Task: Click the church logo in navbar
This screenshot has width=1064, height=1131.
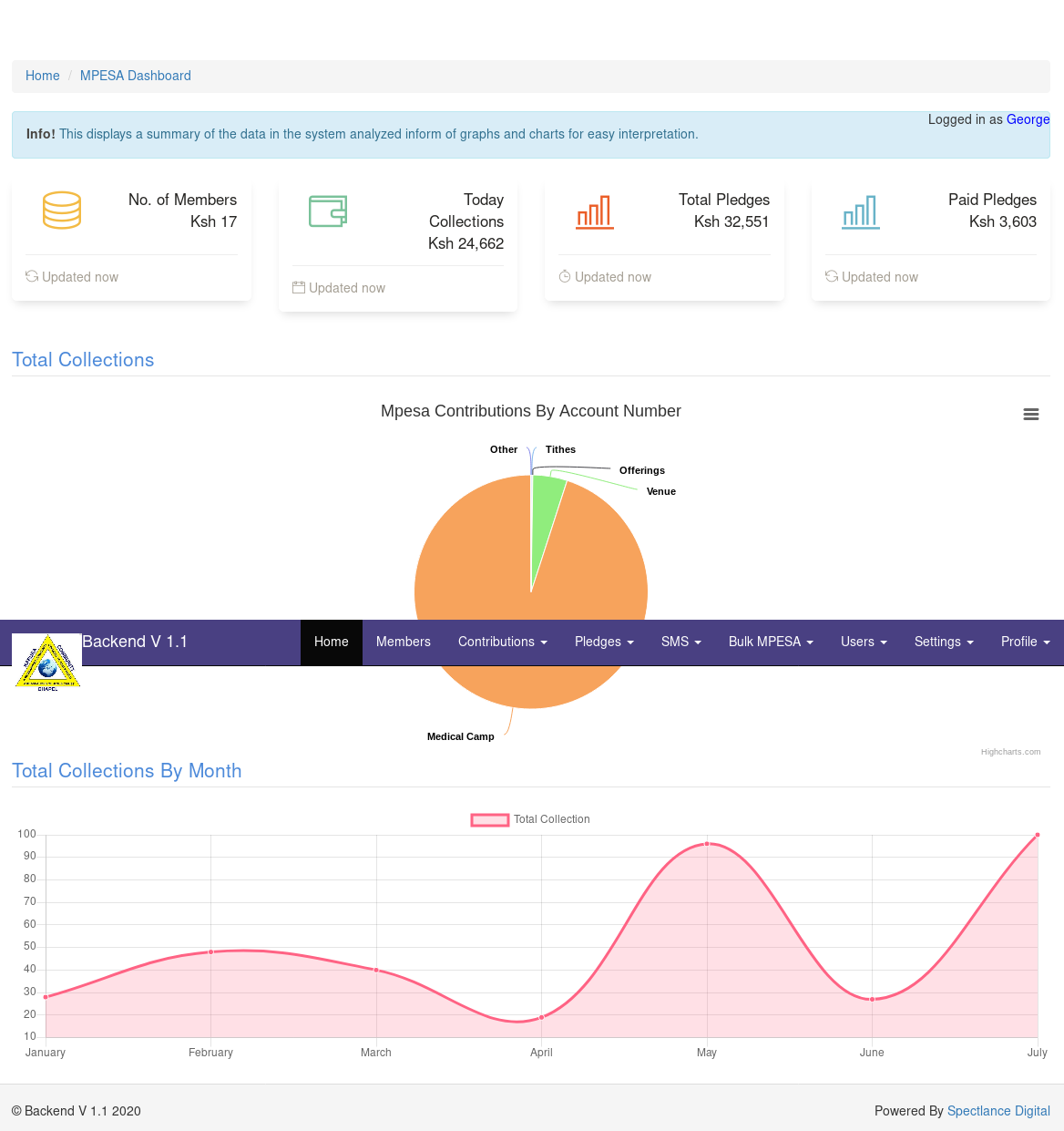Action: [47, 663]
